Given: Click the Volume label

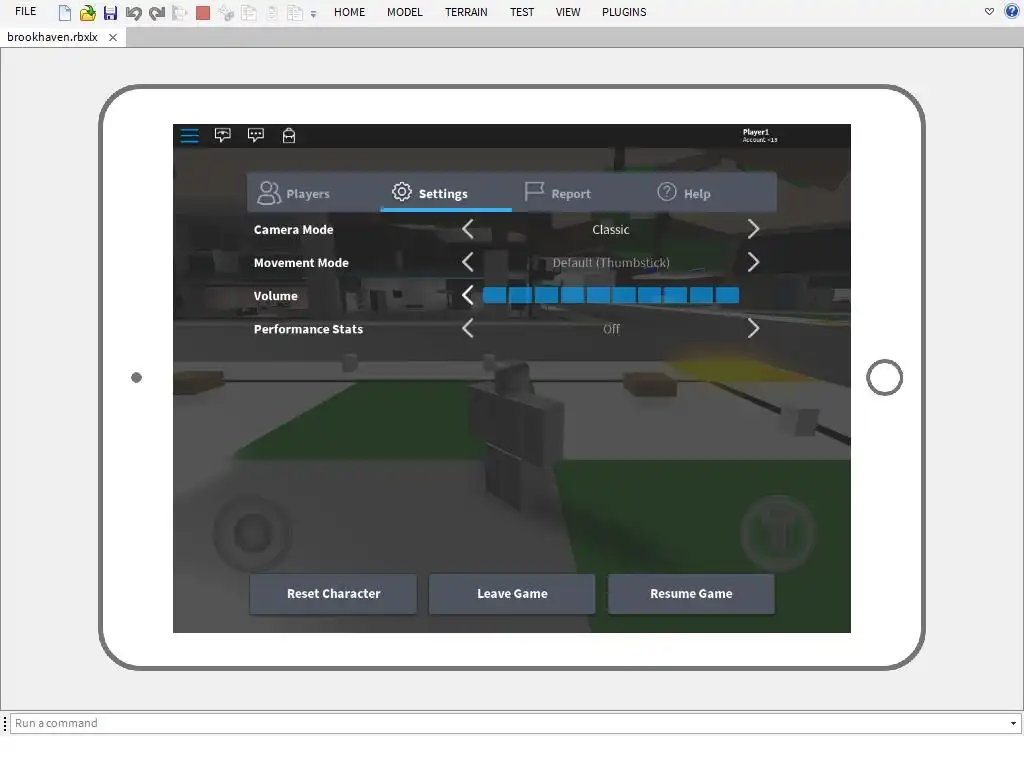Looking at the screenshot, I should pos(276,296).
